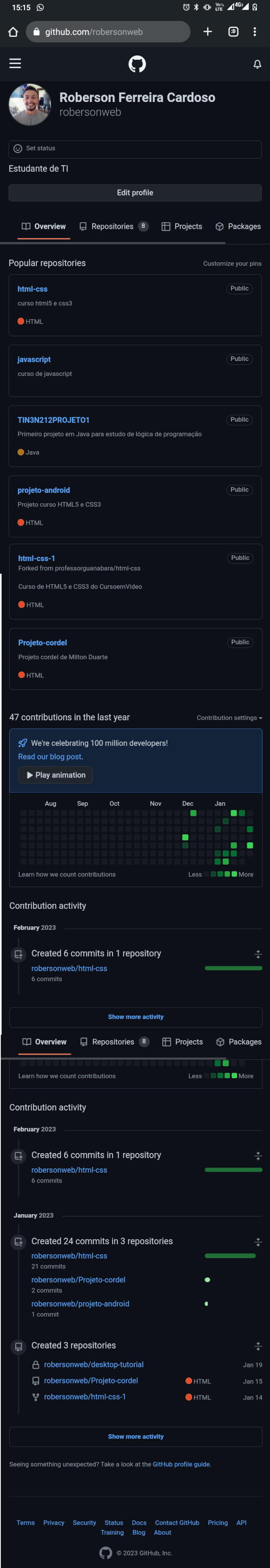Collapse second February 6 commits entry

(258, 1156)
